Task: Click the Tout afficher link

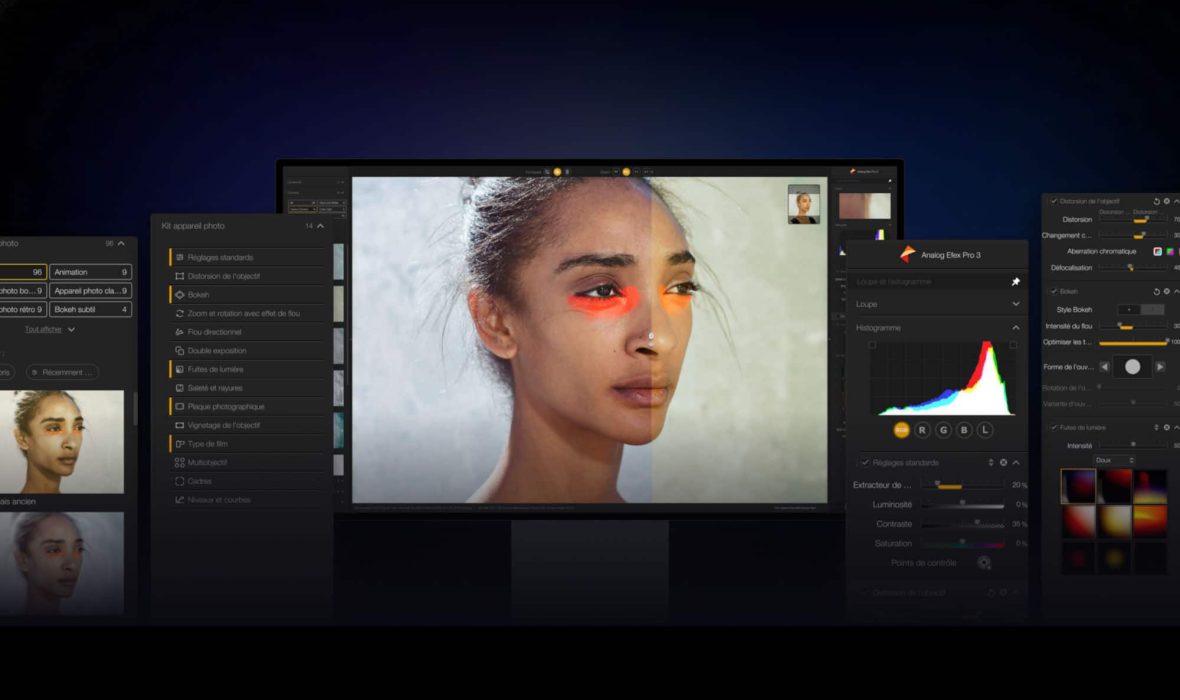Action: pyautogui.click(x=50, y=329)
